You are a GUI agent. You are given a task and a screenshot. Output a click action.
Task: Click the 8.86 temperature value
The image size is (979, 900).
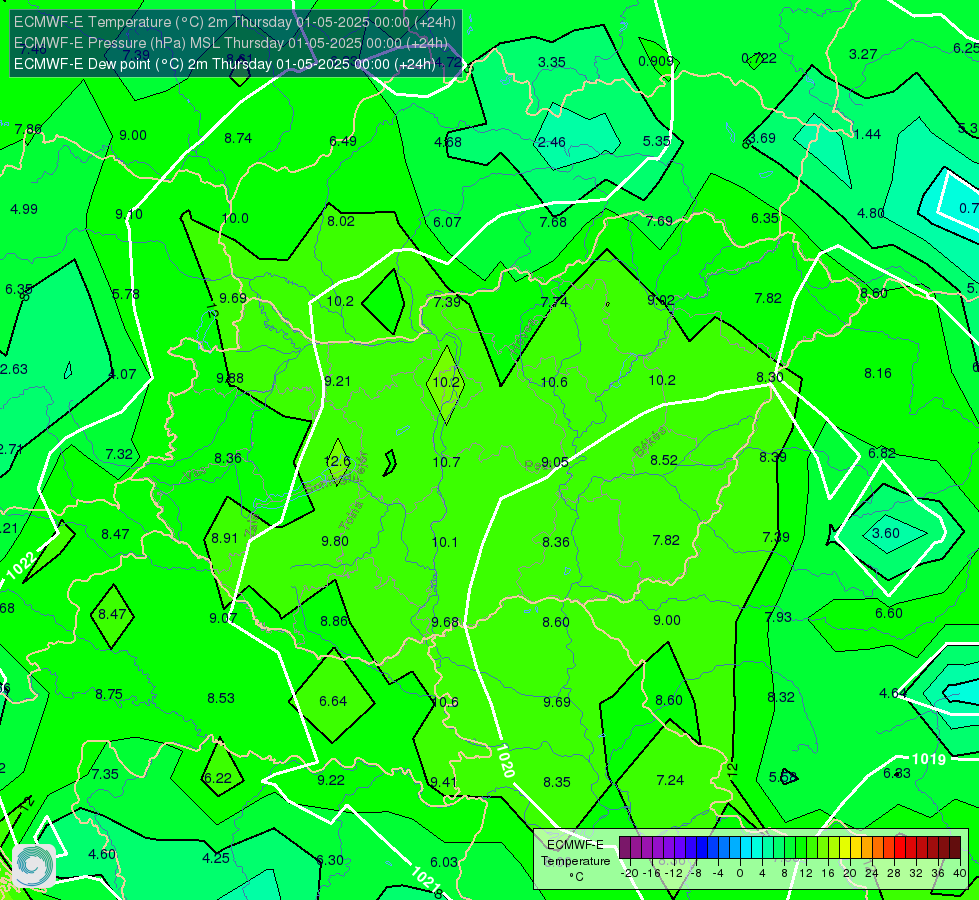tap(334, 621)
